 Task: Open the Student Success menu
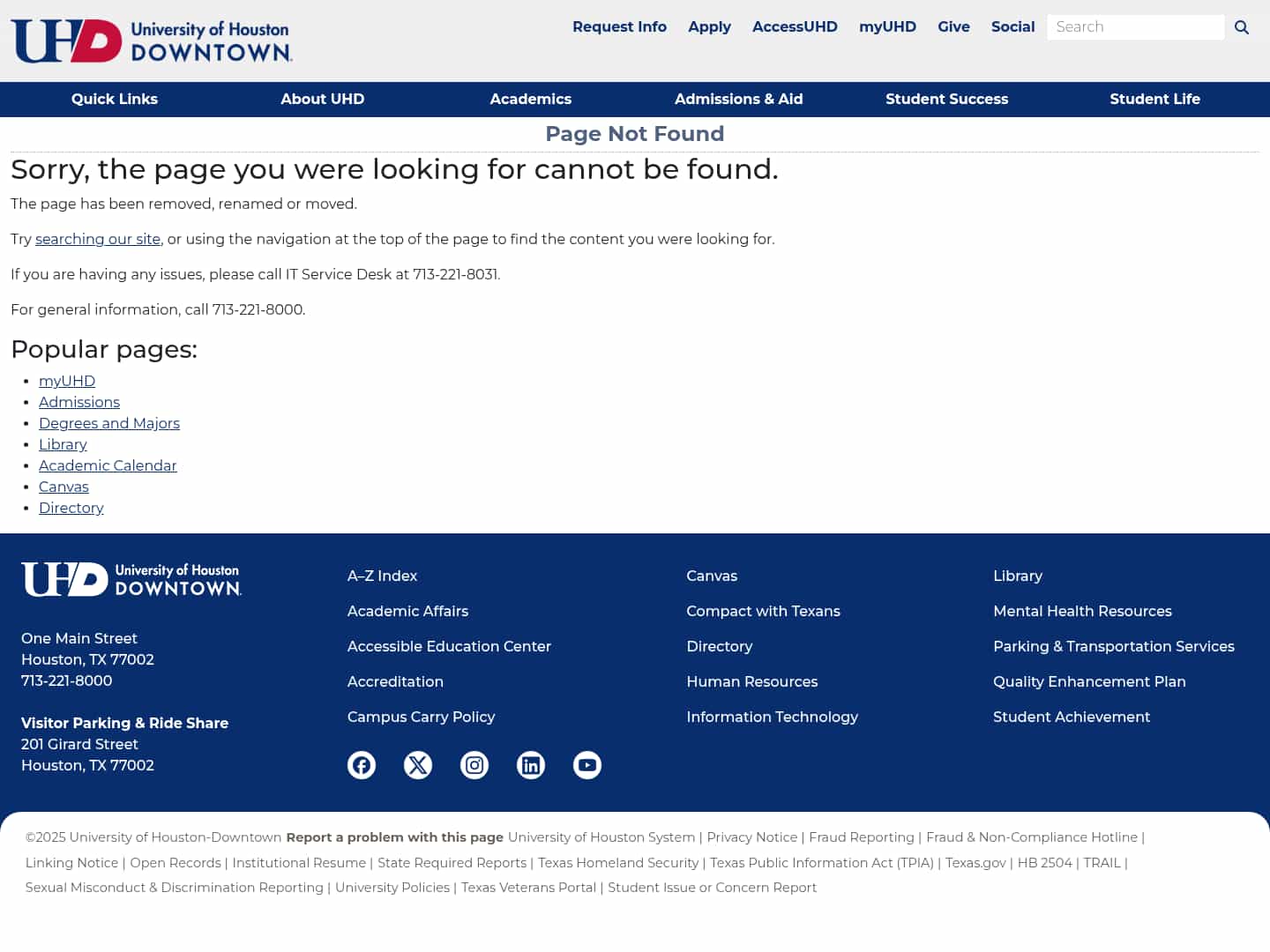pos(947,100)
